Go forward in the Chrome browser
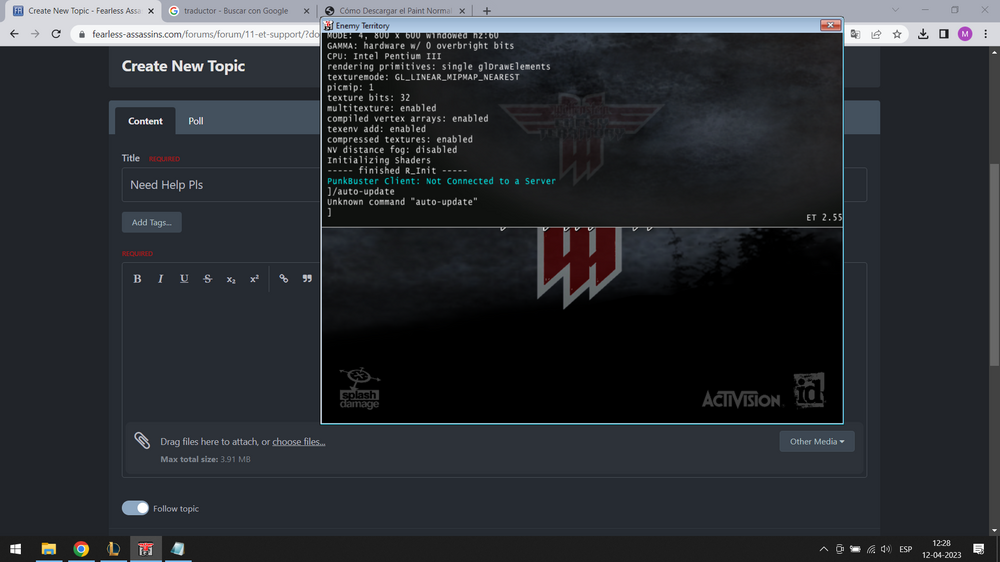Viewport: 1000px width, 562px height. tap(35, 34)
